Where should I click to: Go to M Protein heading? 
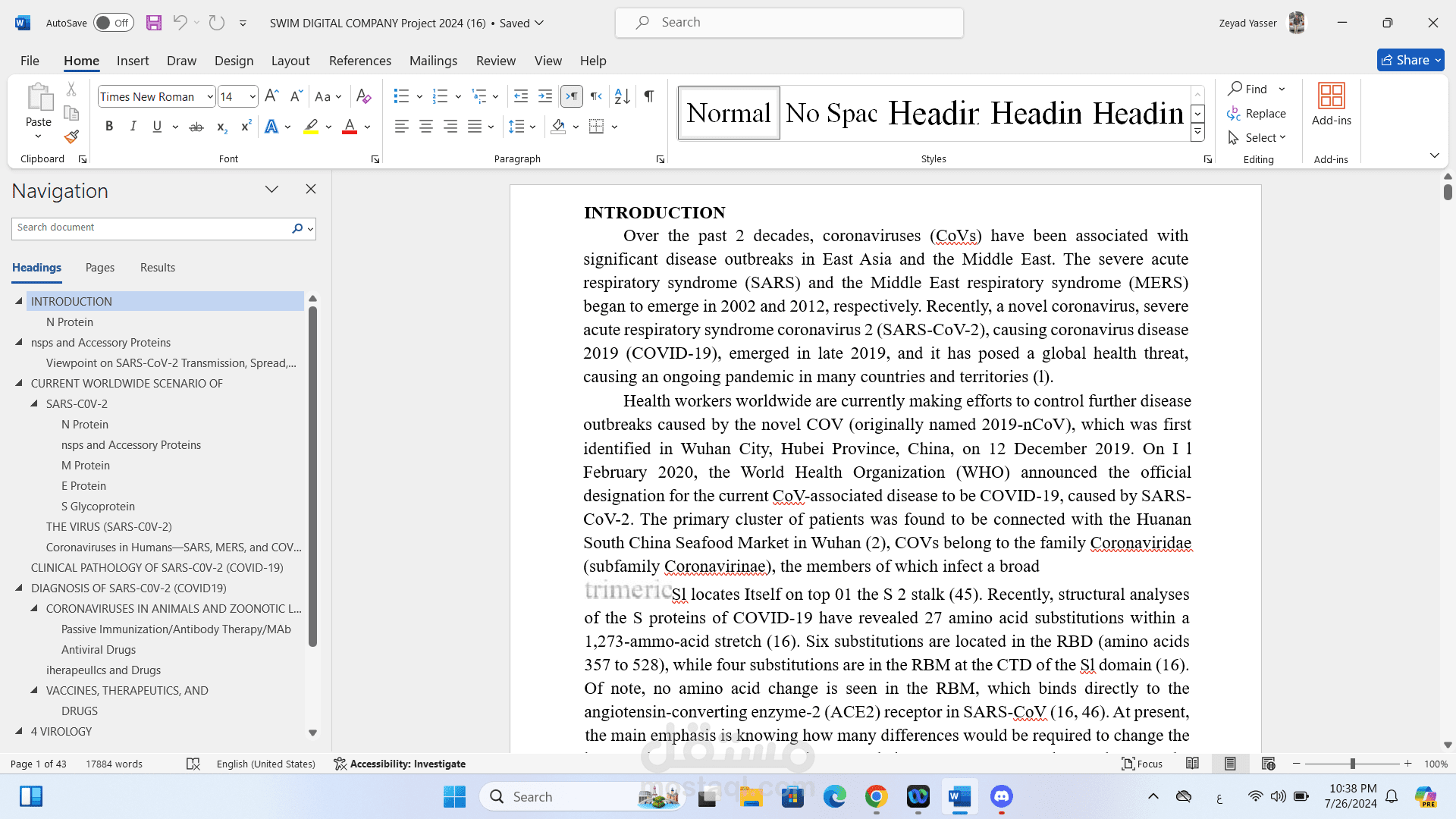click(x=86, y=466)
